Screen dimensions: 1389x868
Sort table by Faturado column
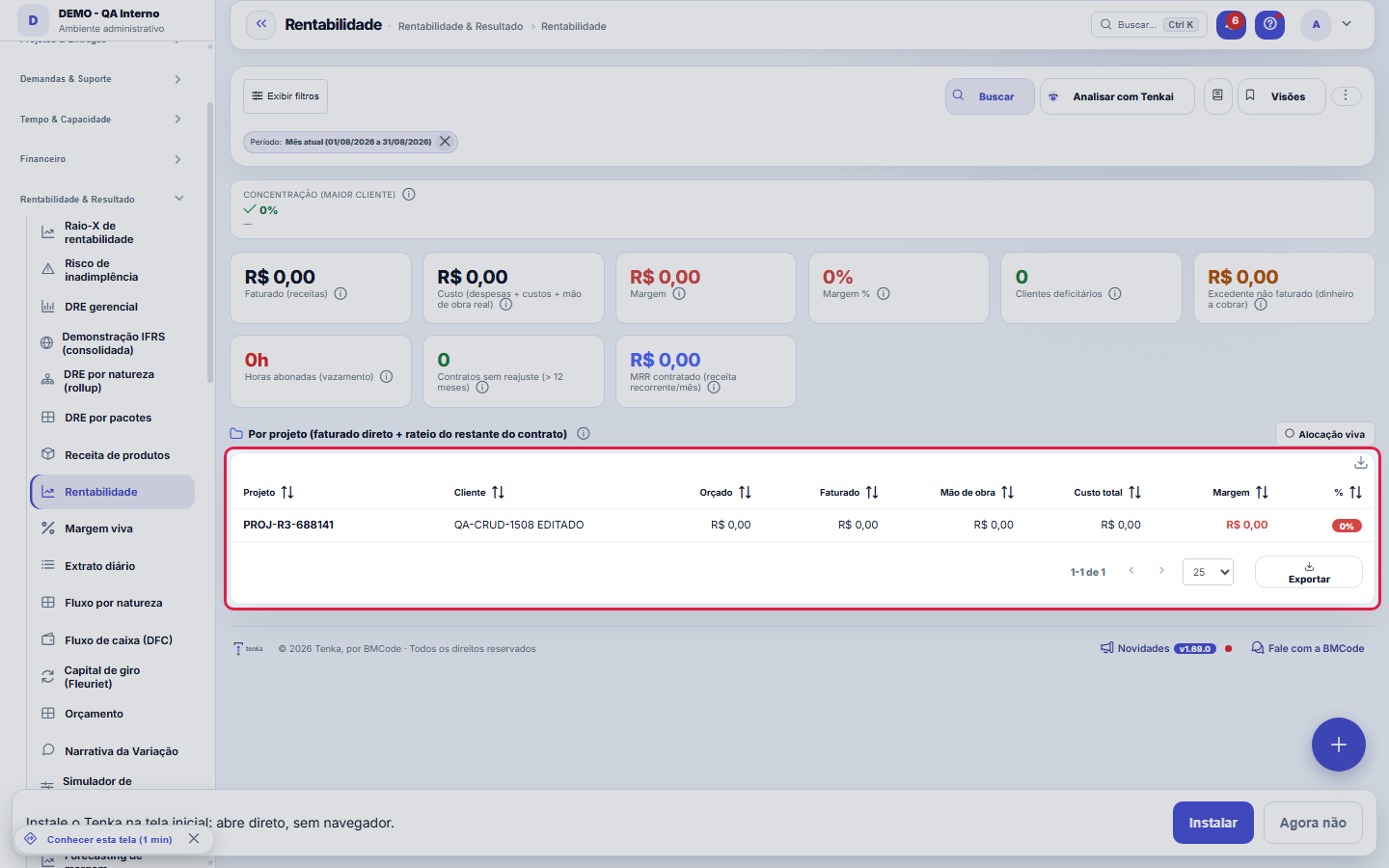click(849, 493)
